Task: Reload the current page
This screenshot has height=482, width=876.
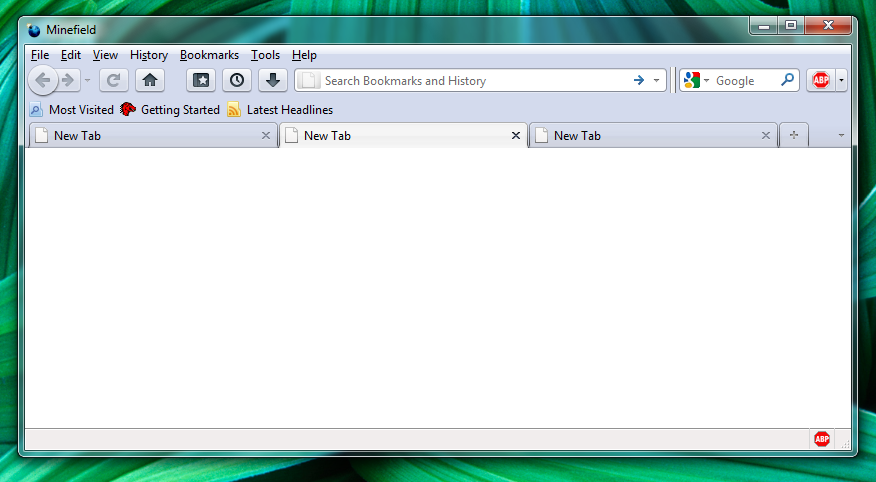Action: (x=114, y=80)
